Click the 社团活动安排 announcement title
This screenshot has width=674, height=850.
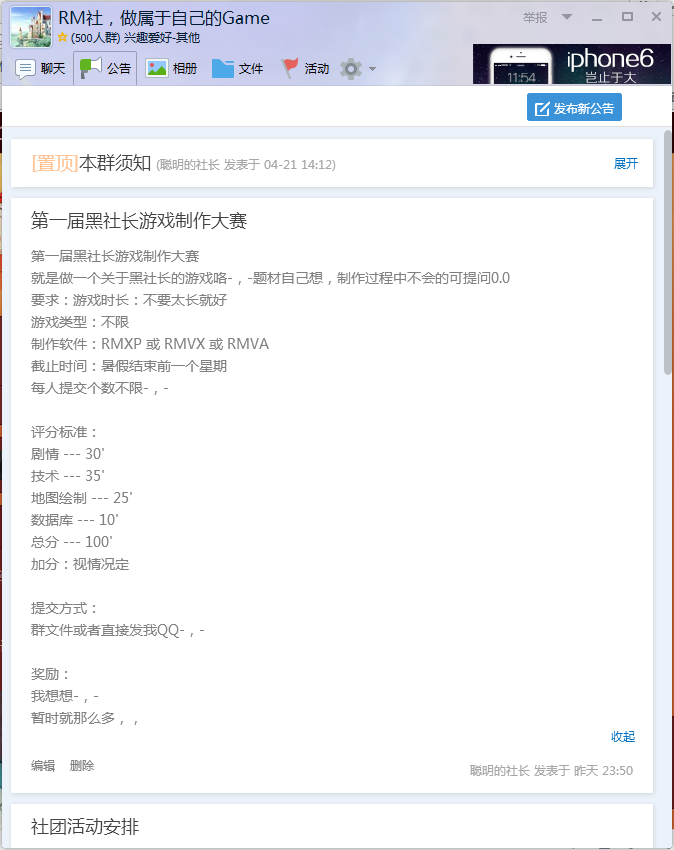(x=85, y=827)
